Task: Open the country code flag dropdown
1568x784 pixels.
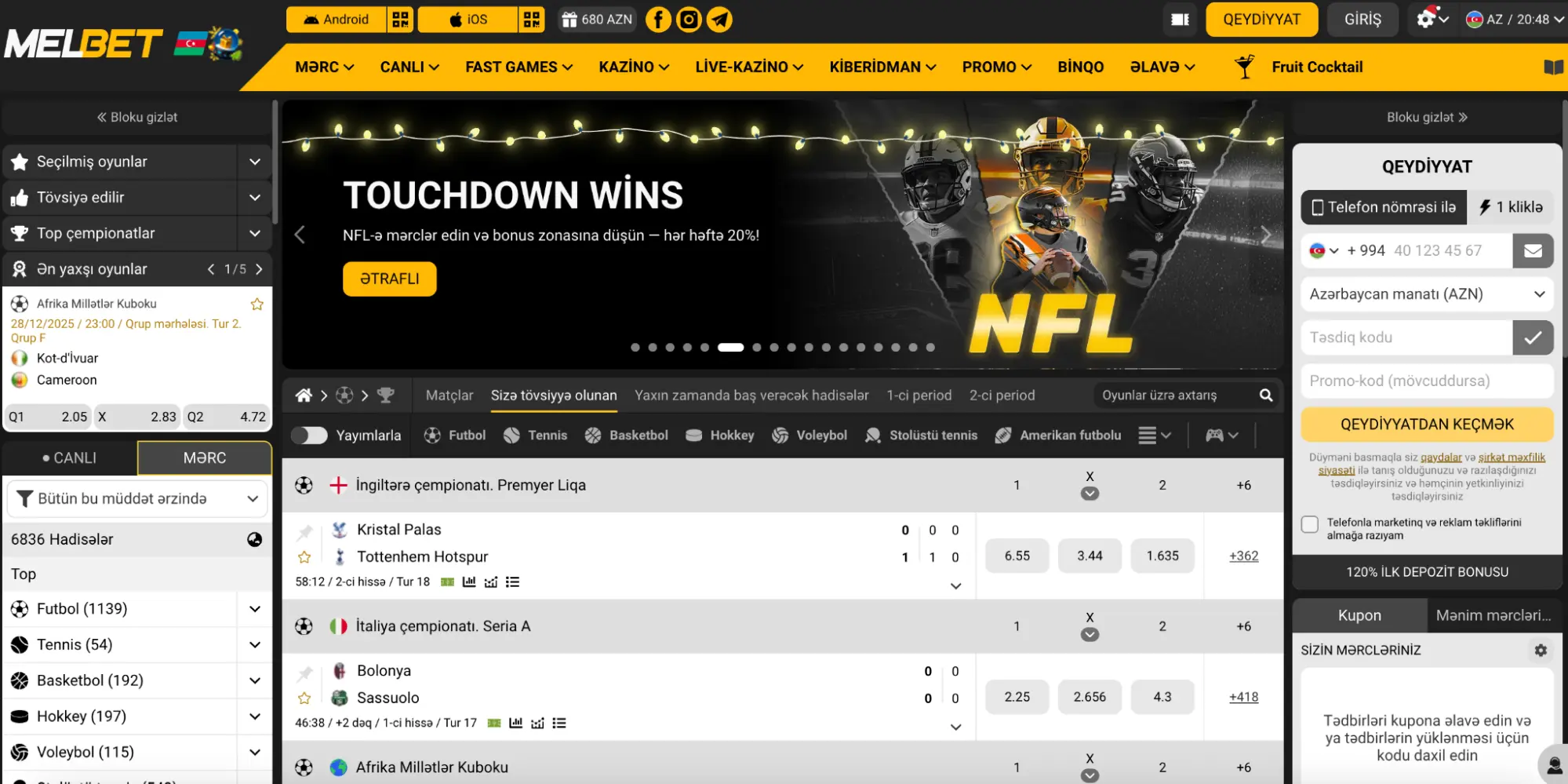Action: (1324, 251)
